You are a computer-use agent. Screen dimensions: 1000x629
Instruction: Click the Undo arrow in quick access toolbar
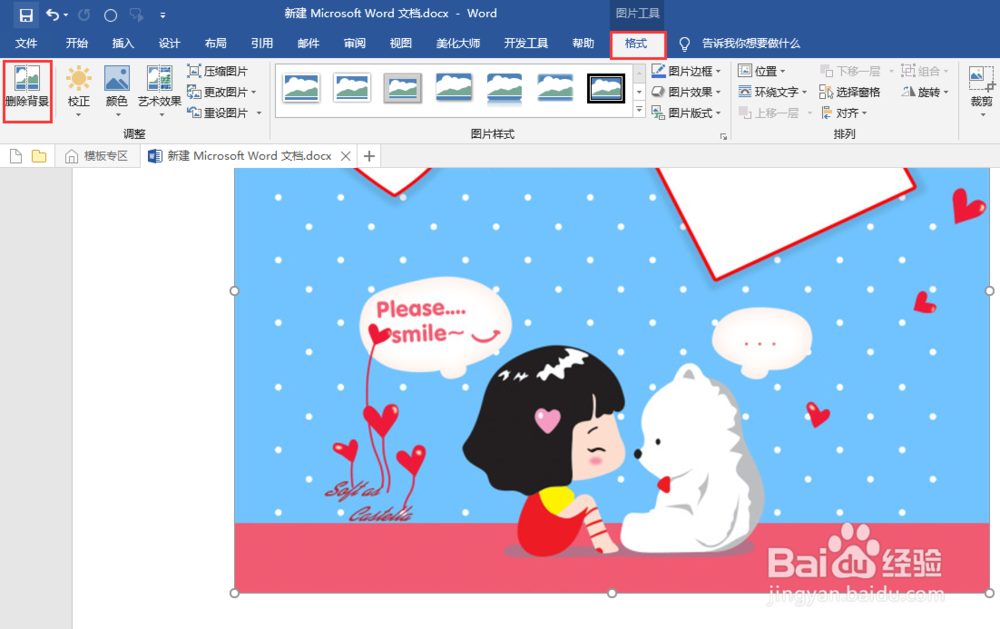pyautogui.click(x=53, y=14)
